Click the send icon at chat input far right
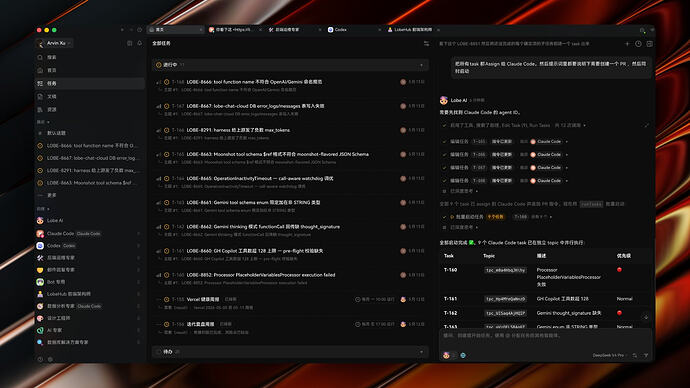This screenshot has width=690, height=388. pyautogui.click(x=646, y=355)
